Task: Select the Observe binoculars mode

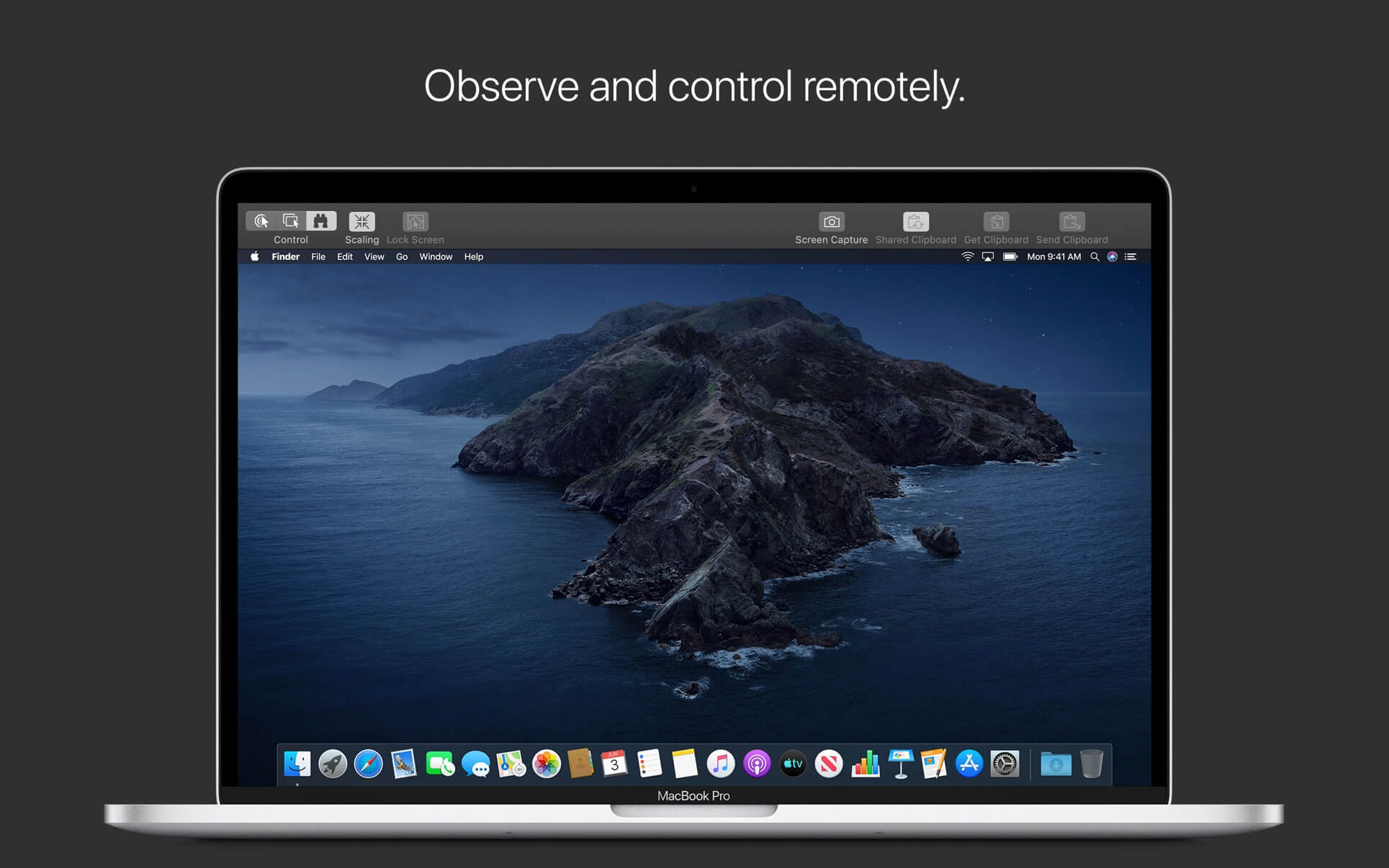Action: pyautogui.click(x=321, y=221)
